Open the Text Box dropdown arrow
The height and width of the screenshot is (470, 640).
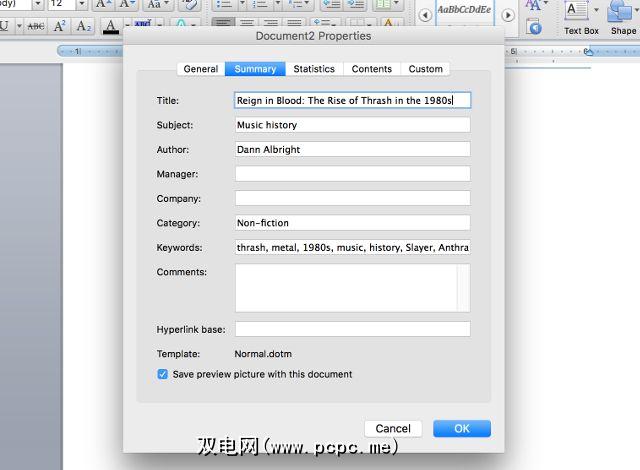pyautogui.click(x=596, y=10)
